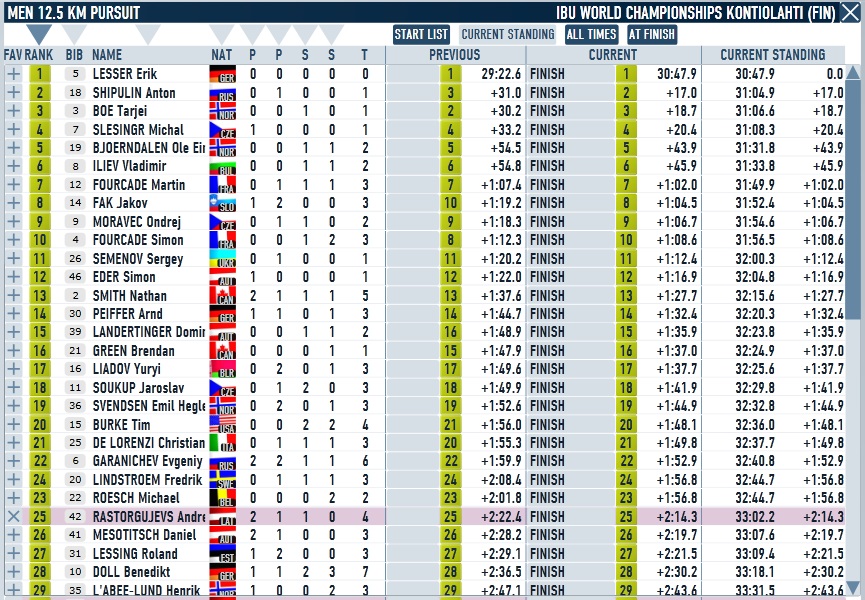The image size is (865, 600).
Task: Favorite FOURCADE Martin with plus icon
Action: pos(14,185)
